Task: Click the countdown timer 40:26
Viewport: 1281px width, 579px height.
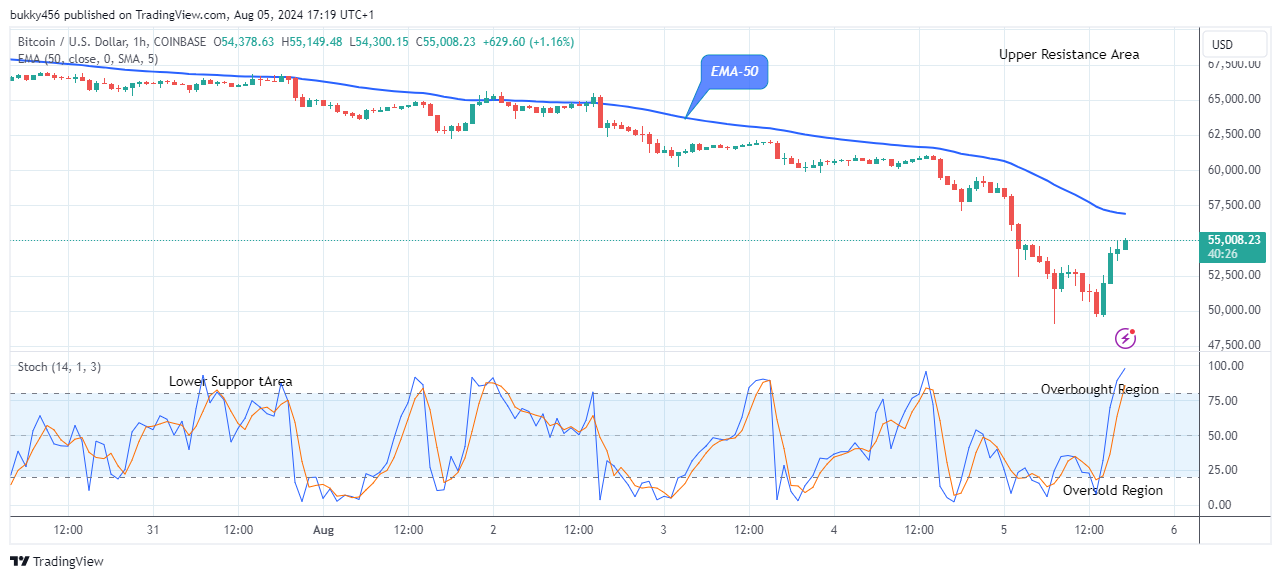Action: pyautogui.click(x=1223, y=254)
